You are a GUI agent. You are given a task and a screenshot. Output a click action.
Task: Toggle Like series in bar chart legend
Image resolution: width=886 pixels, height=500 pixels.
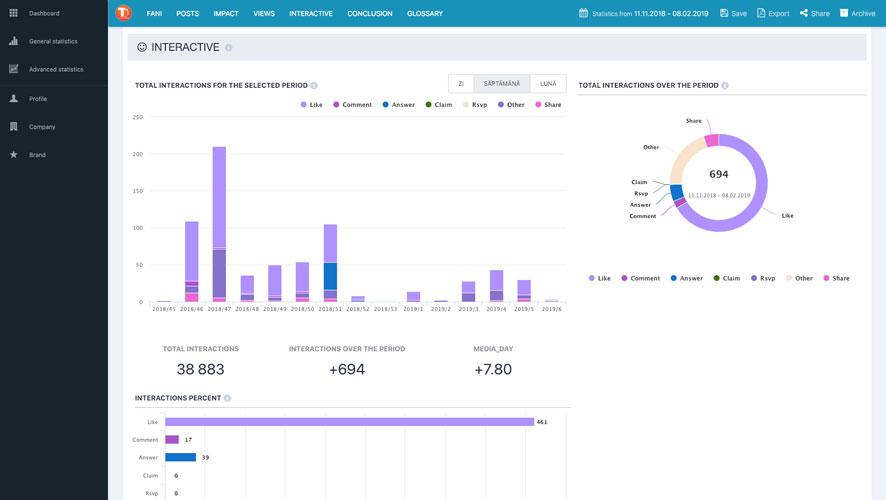(310, 105)
